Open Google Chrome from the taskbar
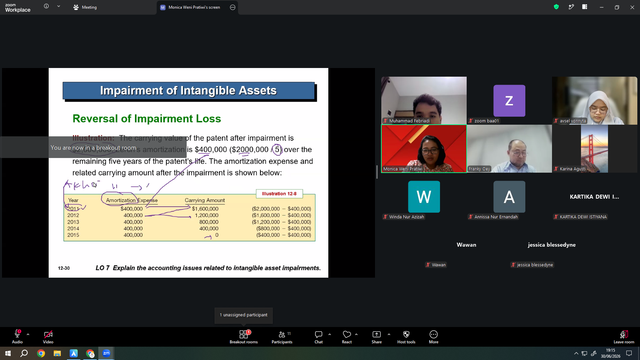The image size is (640, 360). coord(41,353)
